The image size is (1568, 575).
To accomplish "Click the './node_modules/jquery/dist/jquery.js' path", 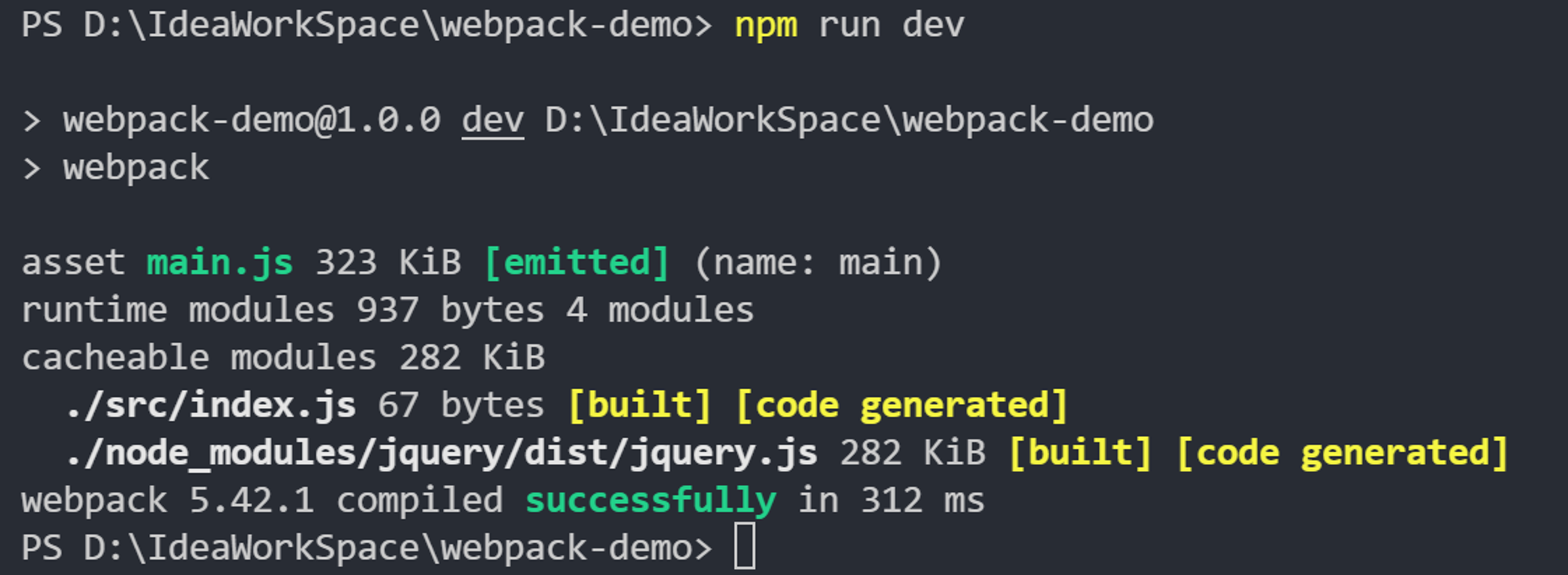I will (x=441, y=454).
